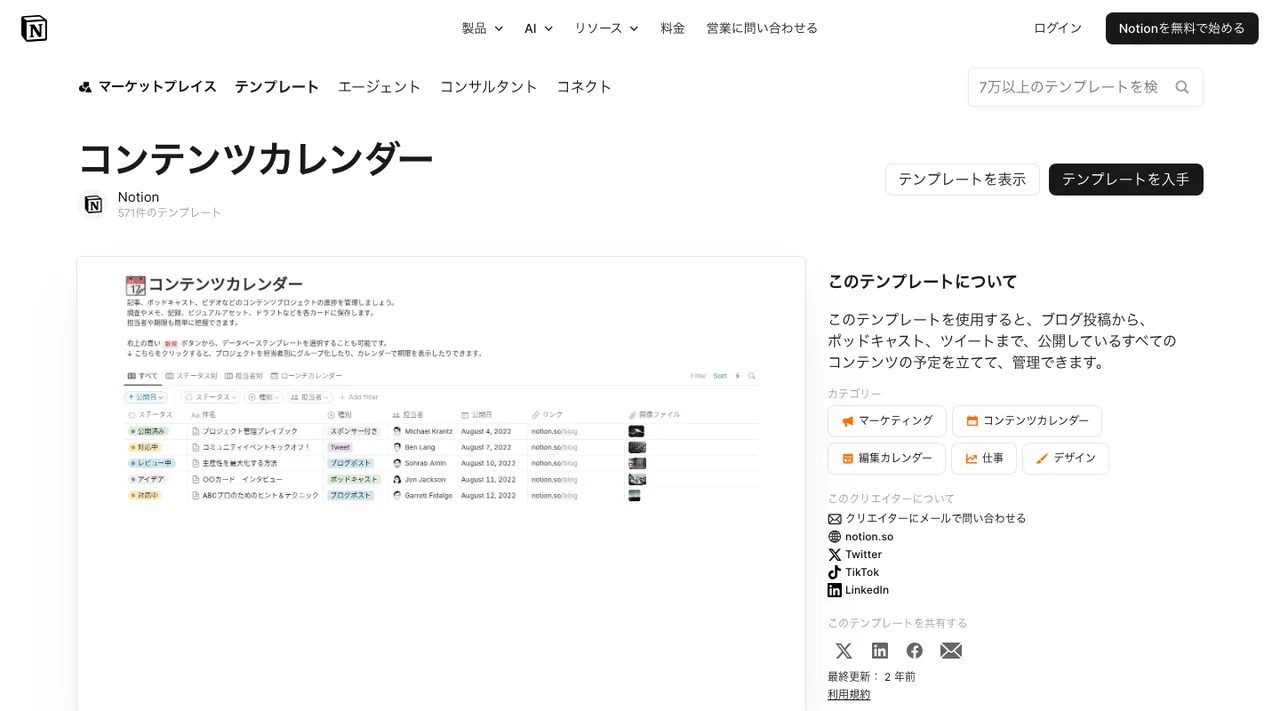Open the コンサルタント tab
This screenshot has width=1280, height=711.
(x=489, y=87)
